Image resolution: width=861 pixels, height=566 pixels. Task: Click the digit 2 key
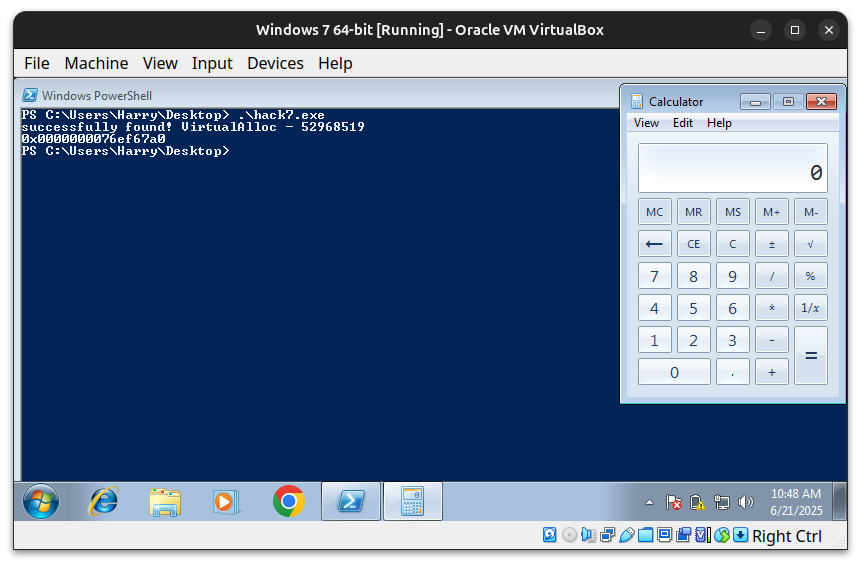(694, 340)
